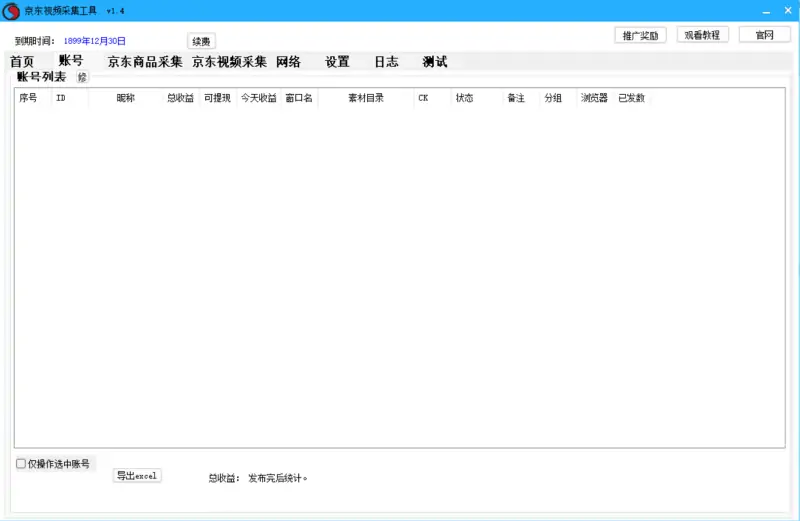Click the 素材目录 column header
800x521 pixels.
pyautogui.click(x=365, y=98)
